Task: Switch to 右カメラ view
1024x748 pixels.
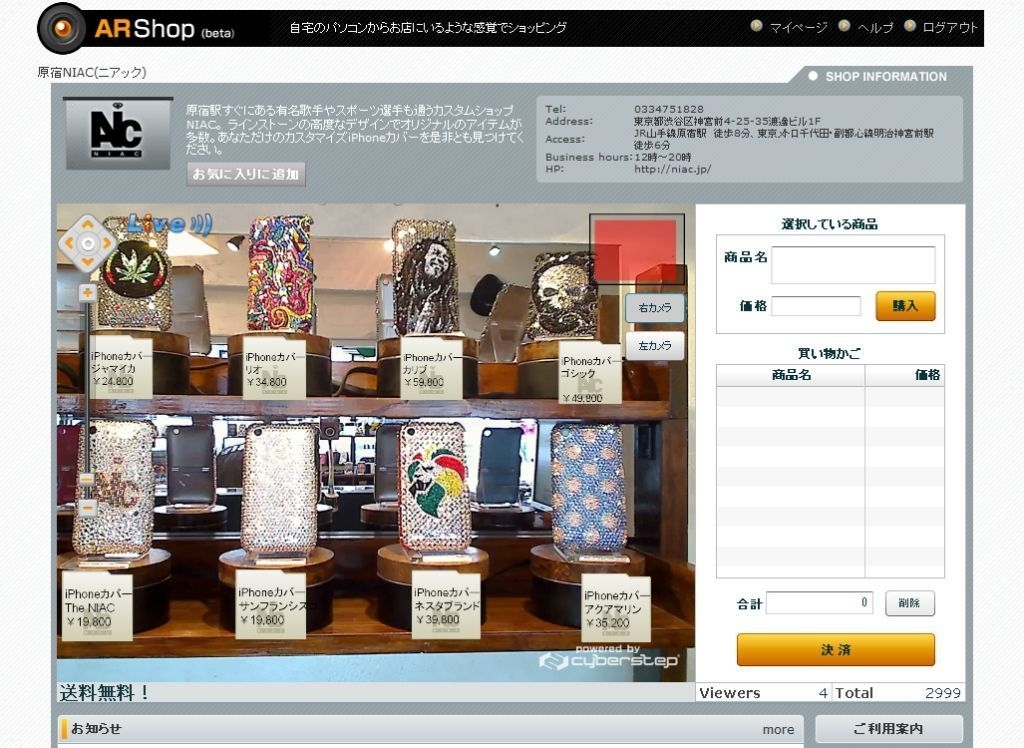Action: coord(655,308)
